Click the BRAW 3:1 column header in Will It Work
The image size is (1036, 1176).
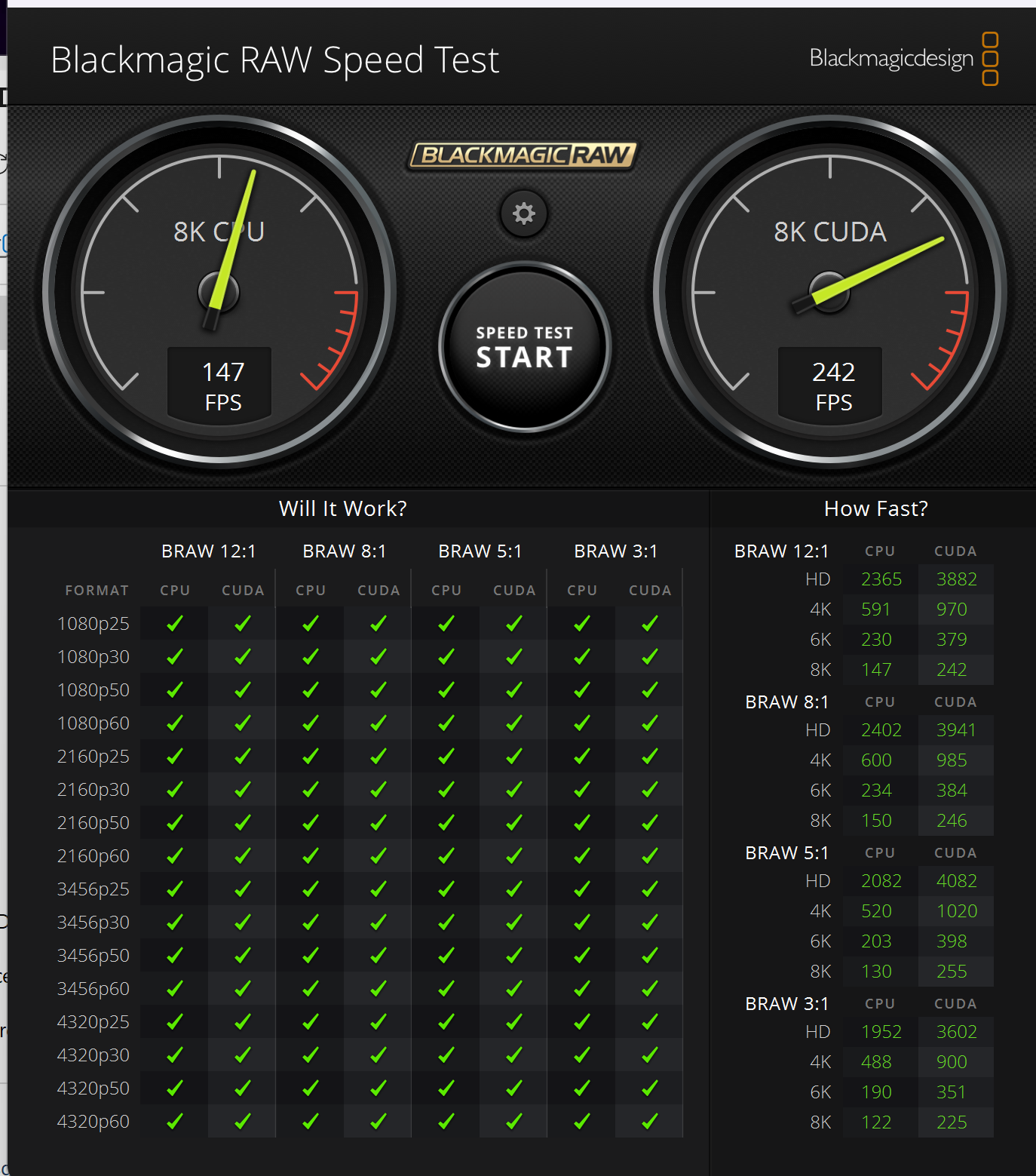(616, 551)
